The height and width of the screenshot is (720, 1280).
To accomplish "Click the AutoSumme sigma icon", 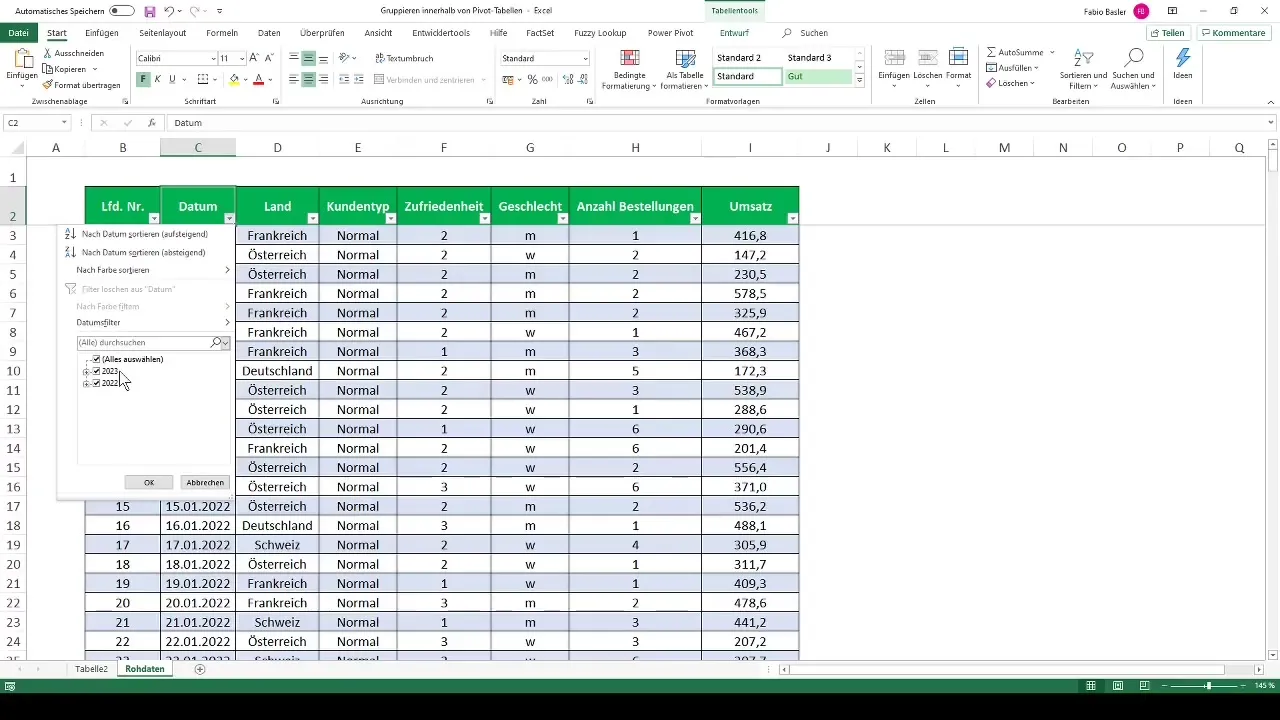I will (991, 52).
